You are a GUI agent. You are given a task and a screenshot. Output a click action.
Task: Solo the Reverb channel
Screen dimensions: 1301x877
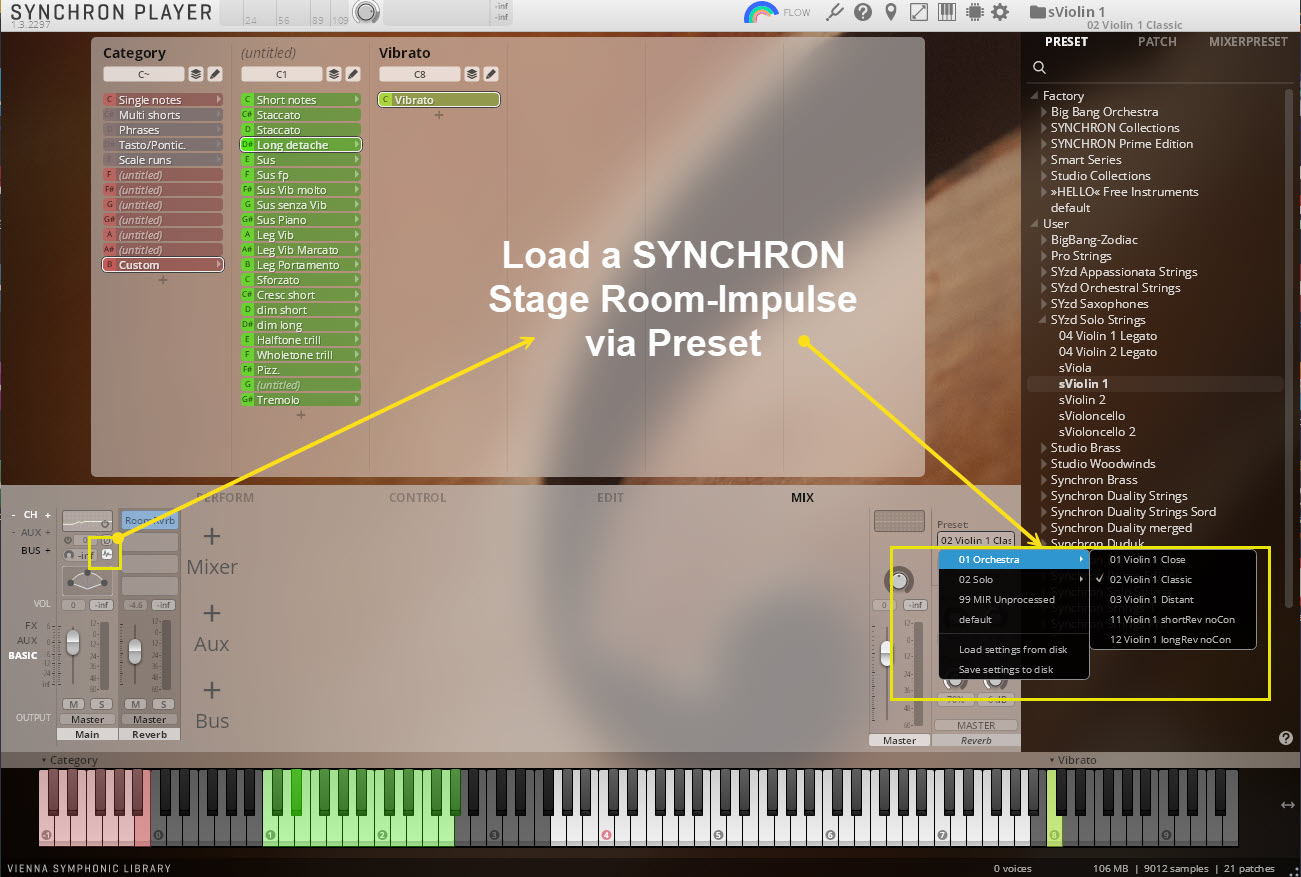pos(163,705)
